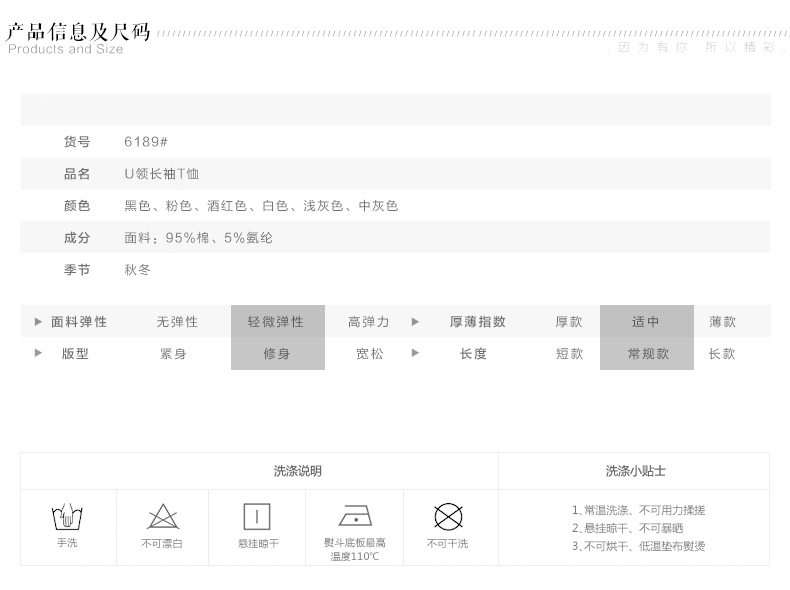This screenshot has width=790, height=590.
Task: Select the 修身 fit option
Action: [x=277, y=354]
